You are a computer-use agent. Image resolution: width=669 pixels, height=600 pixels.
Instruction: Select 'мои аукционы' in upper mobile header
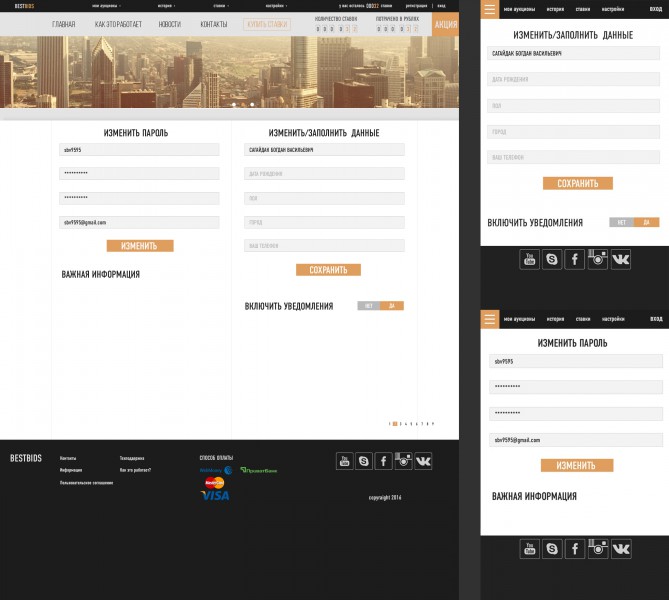click(519, 9)
